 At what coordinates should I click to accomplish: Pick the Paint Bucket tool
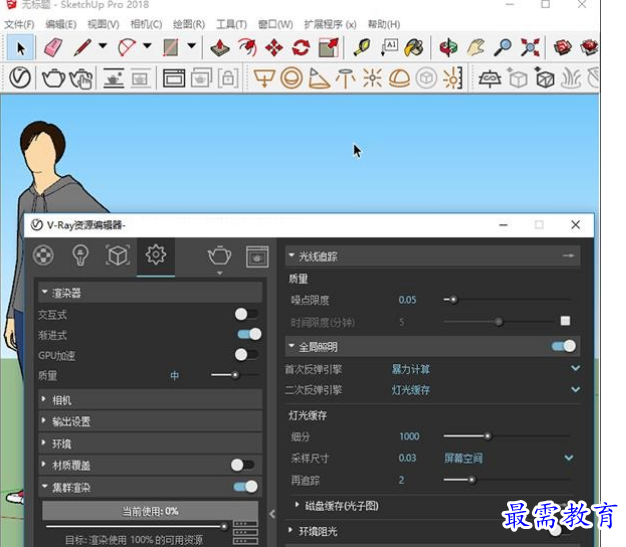(x=414, y=48)
